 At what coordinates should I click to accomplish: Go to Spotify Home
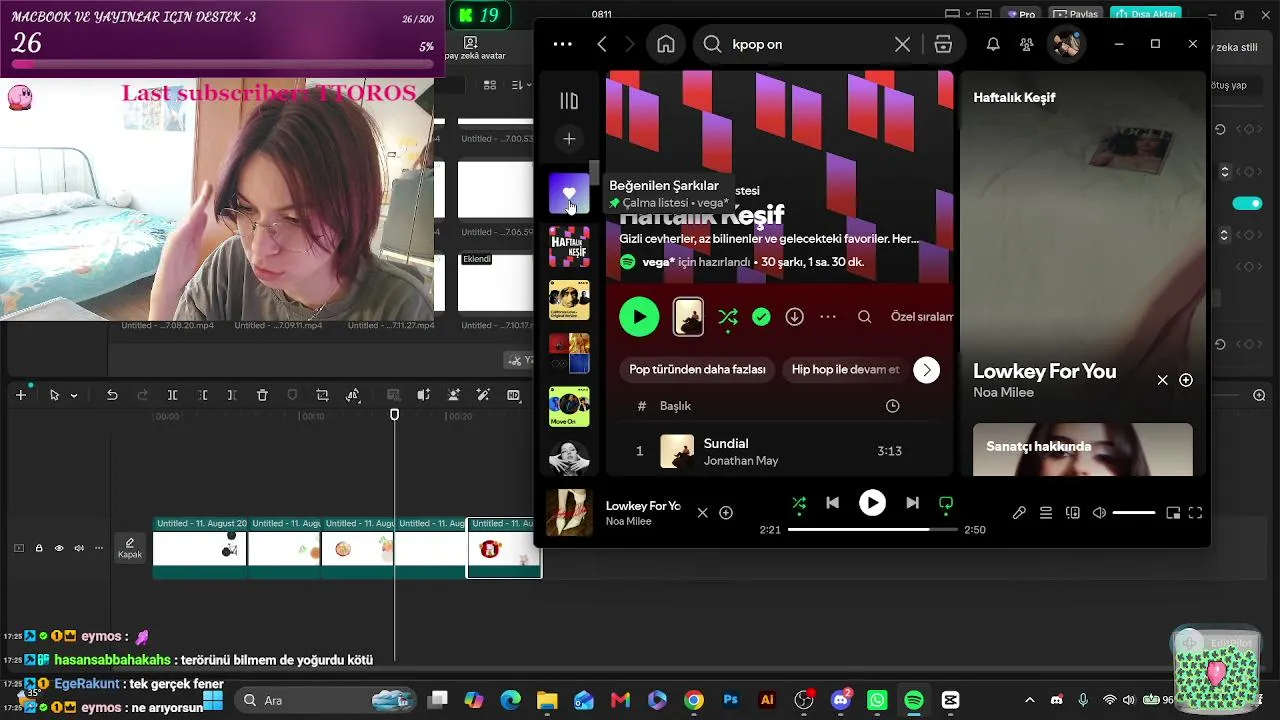(666, 44)
